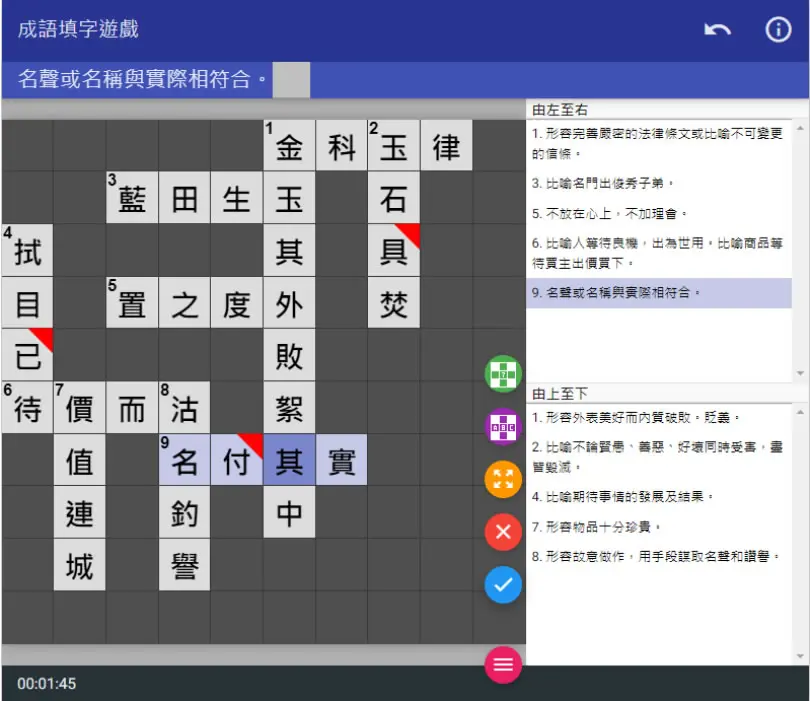810x701 pixels.
Task: Click the red X clear button
Action: pos(503,532)
